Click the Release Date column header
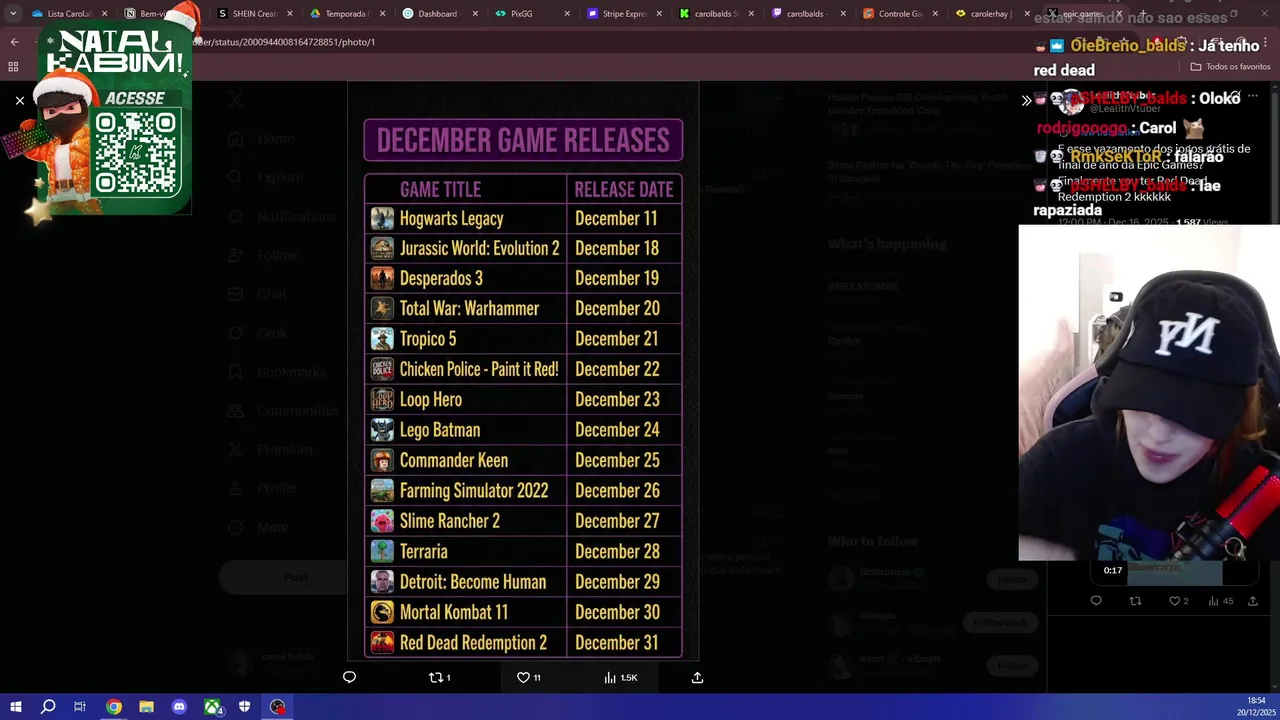 point(623,189)
